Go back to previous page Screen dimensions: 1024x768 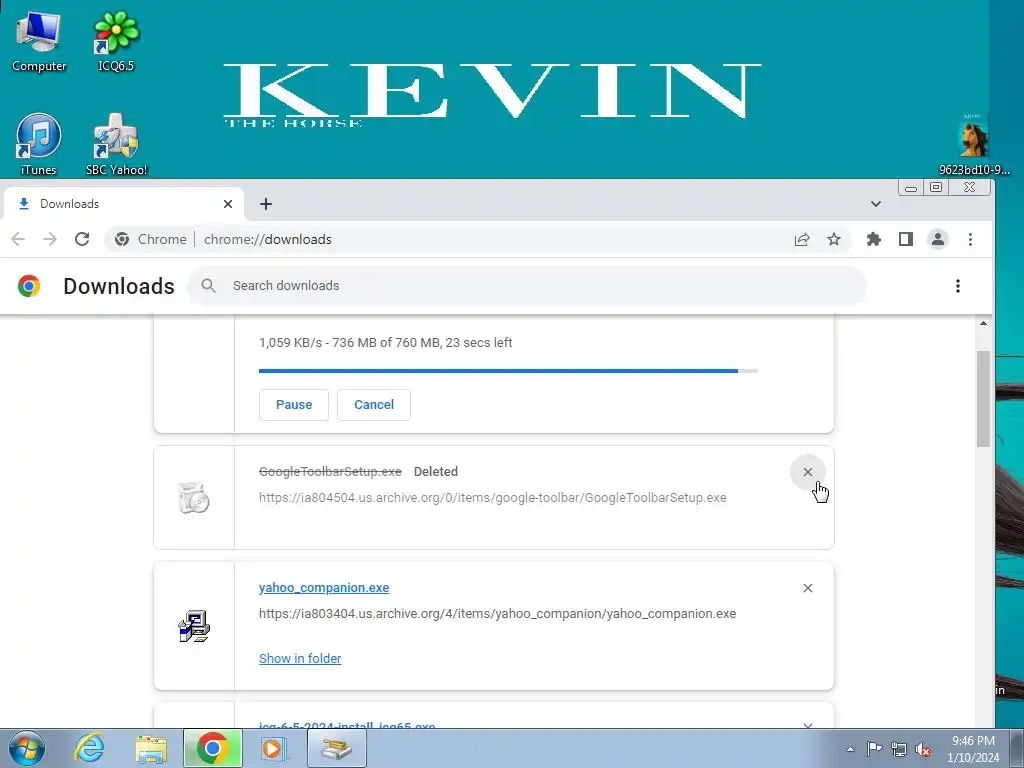click(x=18, y=239)
